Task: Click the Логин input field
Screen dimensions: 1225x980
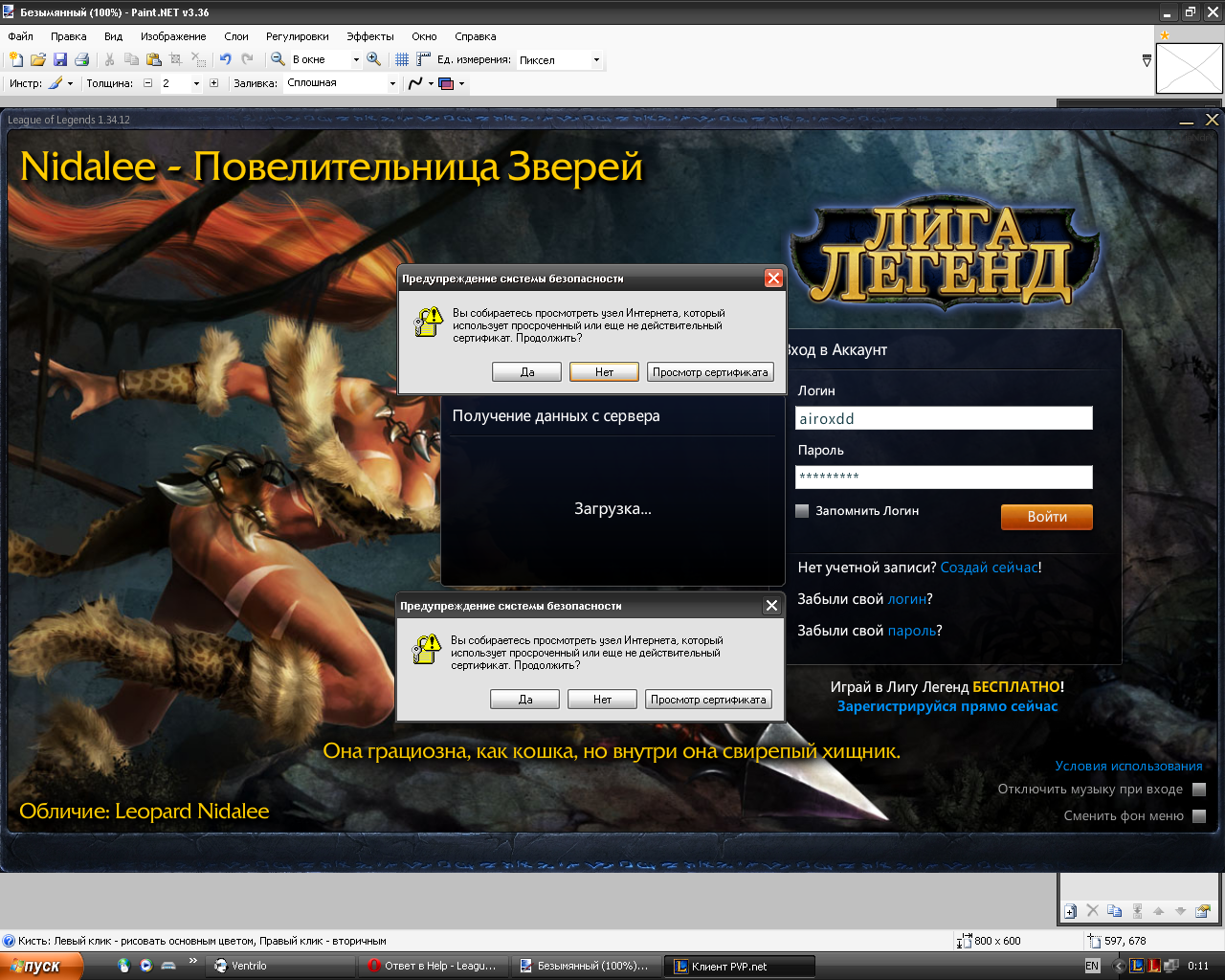Action: [944, 418]
